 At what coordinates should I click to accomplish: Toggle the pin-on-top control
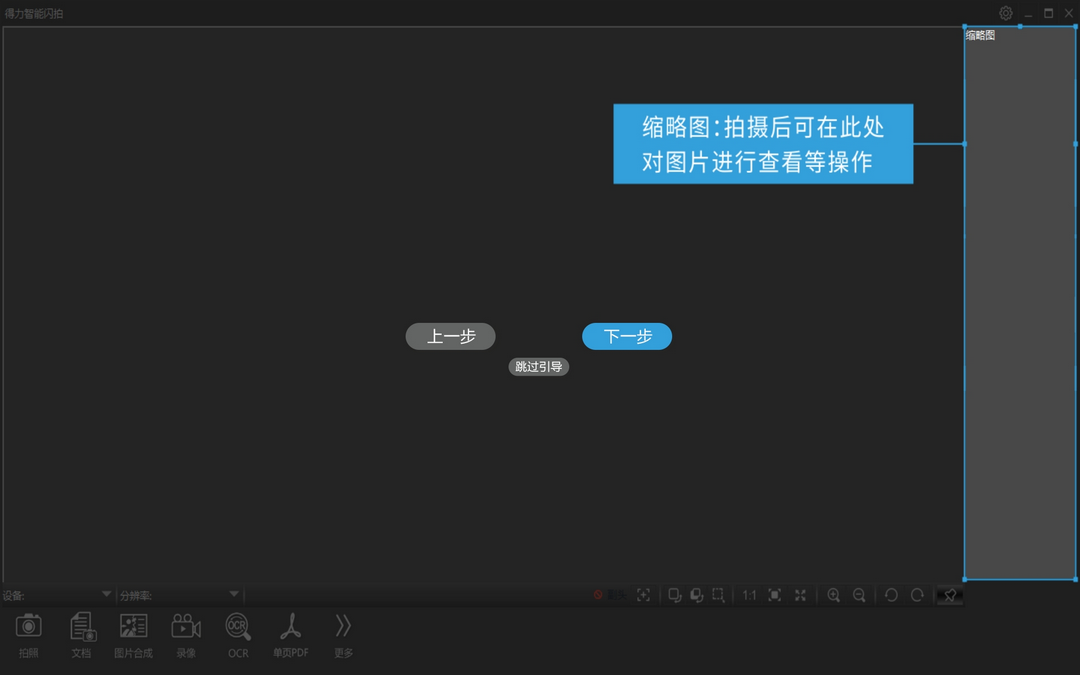[948, 595]
